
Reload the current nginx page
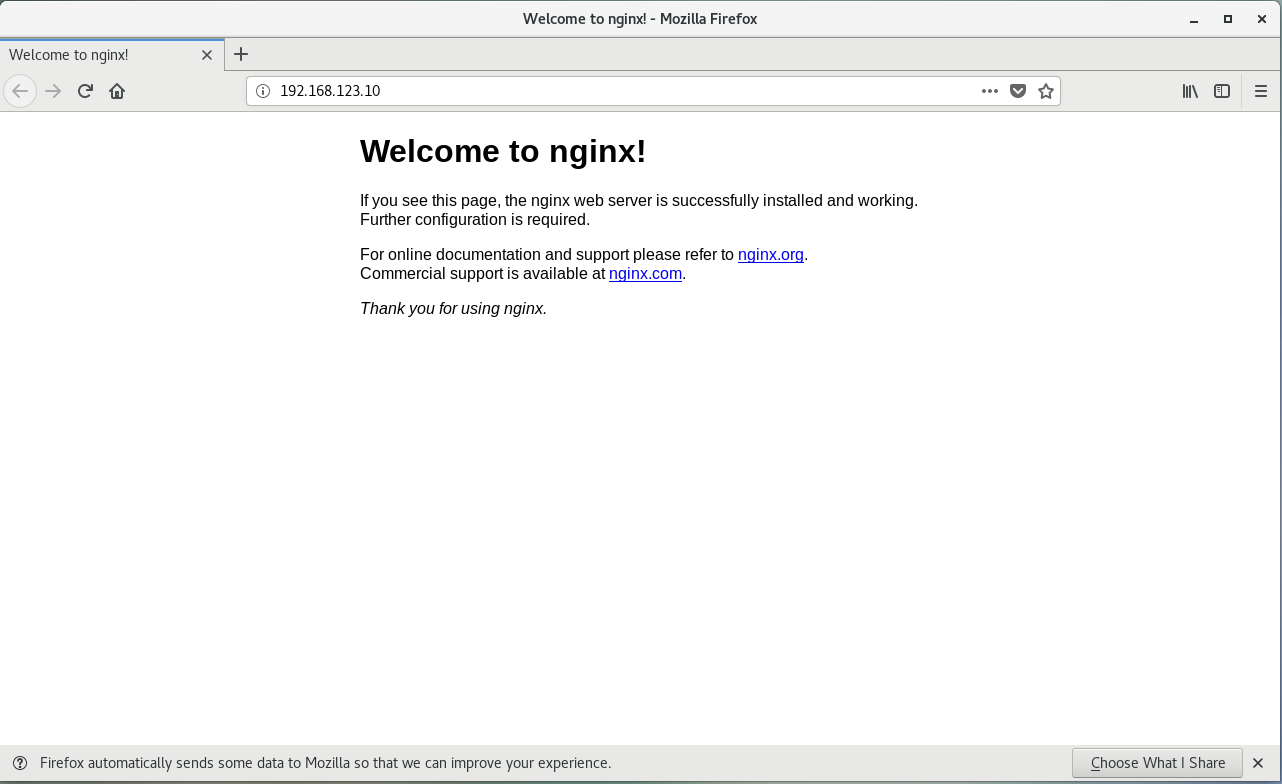pos(86,91)
